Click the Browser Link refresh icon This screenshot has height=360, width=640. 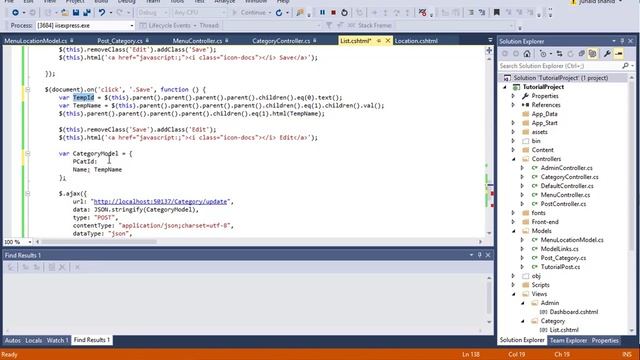279,13
